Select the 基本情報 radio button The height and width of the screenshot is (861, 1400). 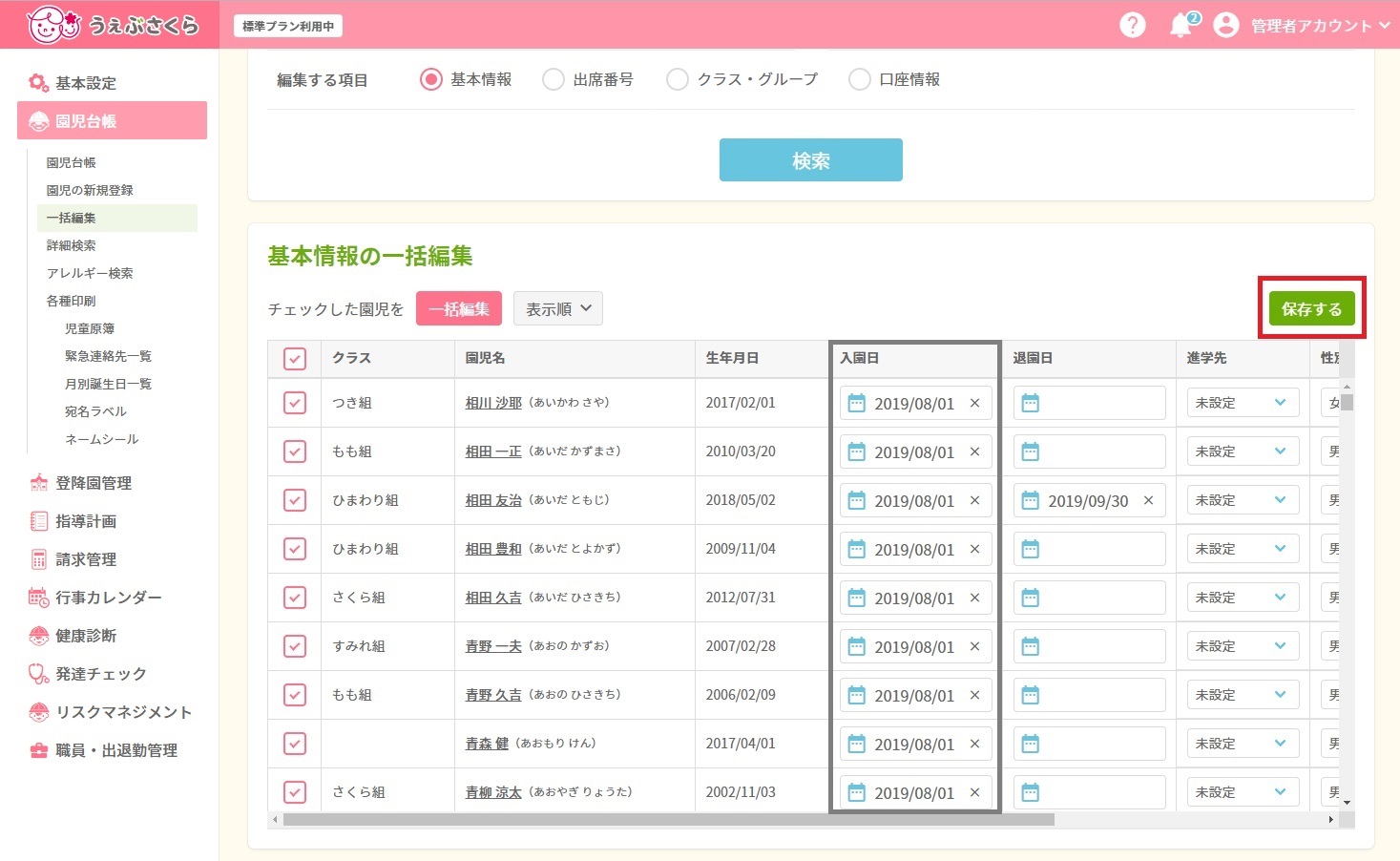coord(430,79)
